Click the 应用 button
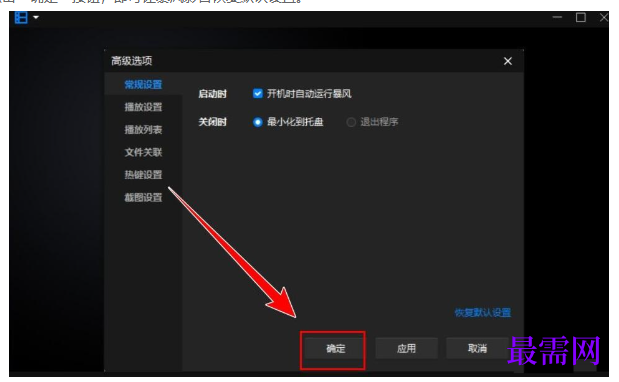Viewport: 619px width, 382px height. [x=406, y=348]
